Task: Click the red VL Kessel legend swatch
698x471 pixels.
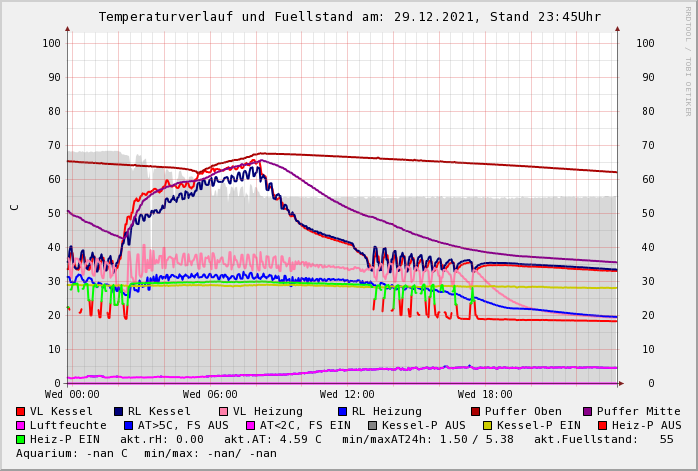Action: click(x=20, y=411)
